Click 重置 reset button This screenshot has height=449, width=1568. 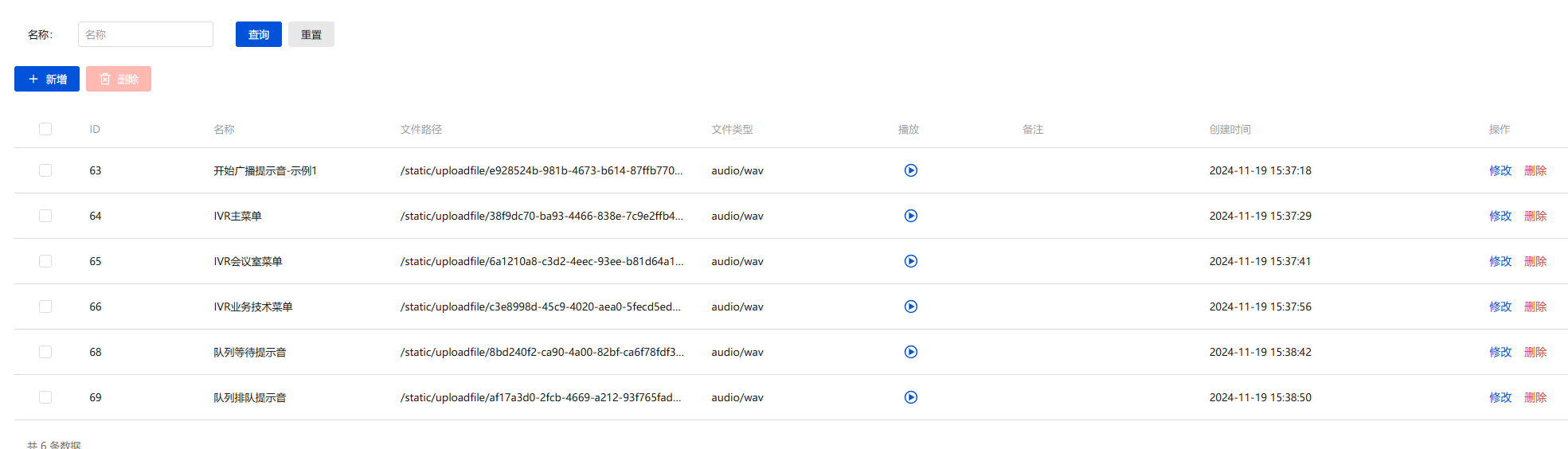point(311,34)
